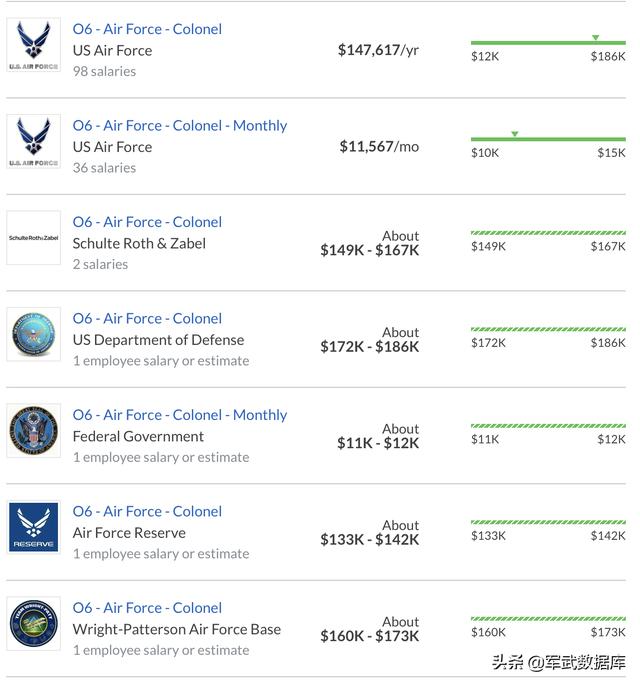The width and height of the screenshot is (640, 685).
Task: Open O6 Colonel link at Schulte Roth & Zabel
Action: [147, 222]
